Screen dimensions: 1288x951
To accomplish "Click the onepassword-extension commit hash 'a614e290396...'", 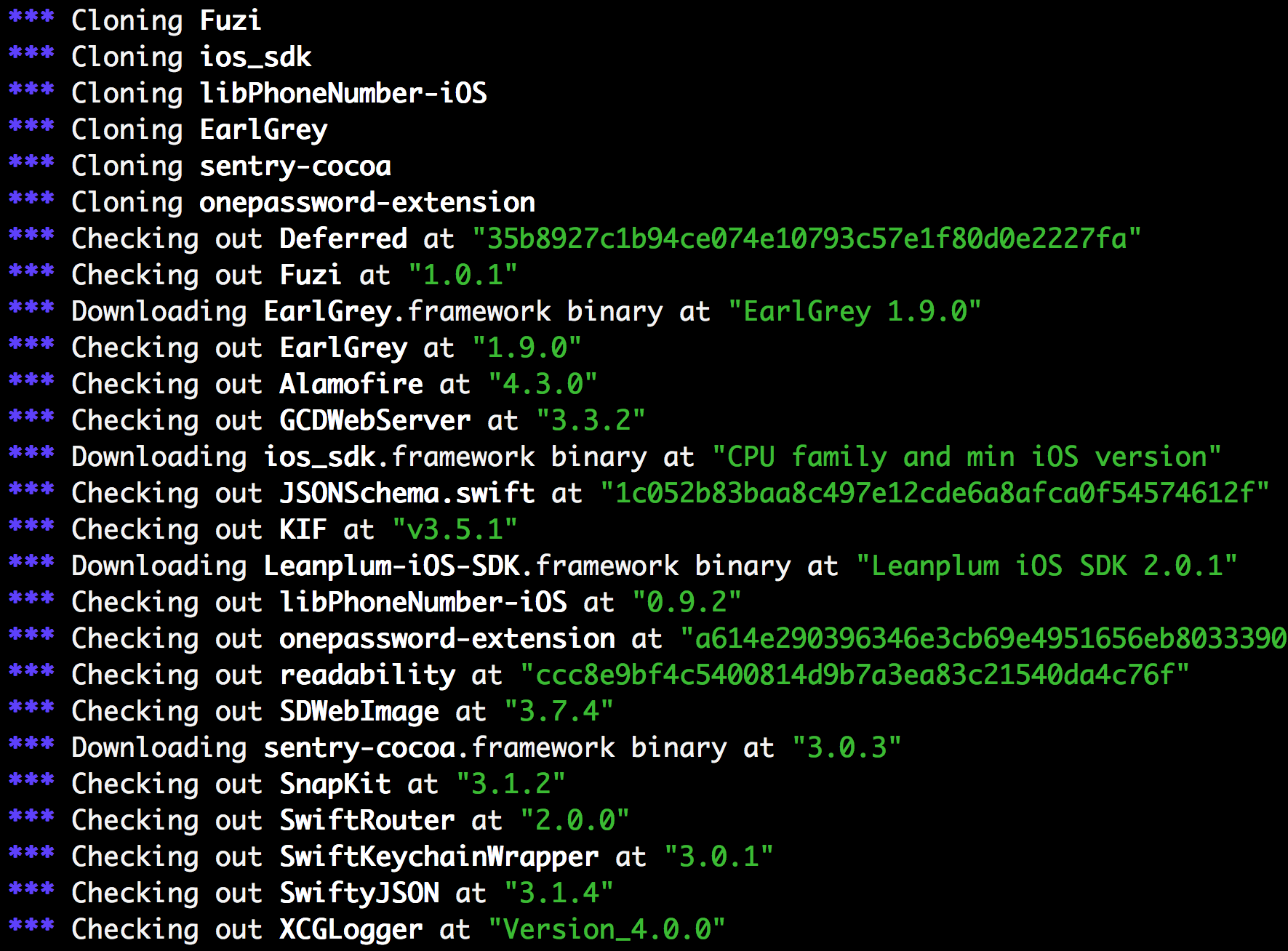I will [x=983, y=638].
